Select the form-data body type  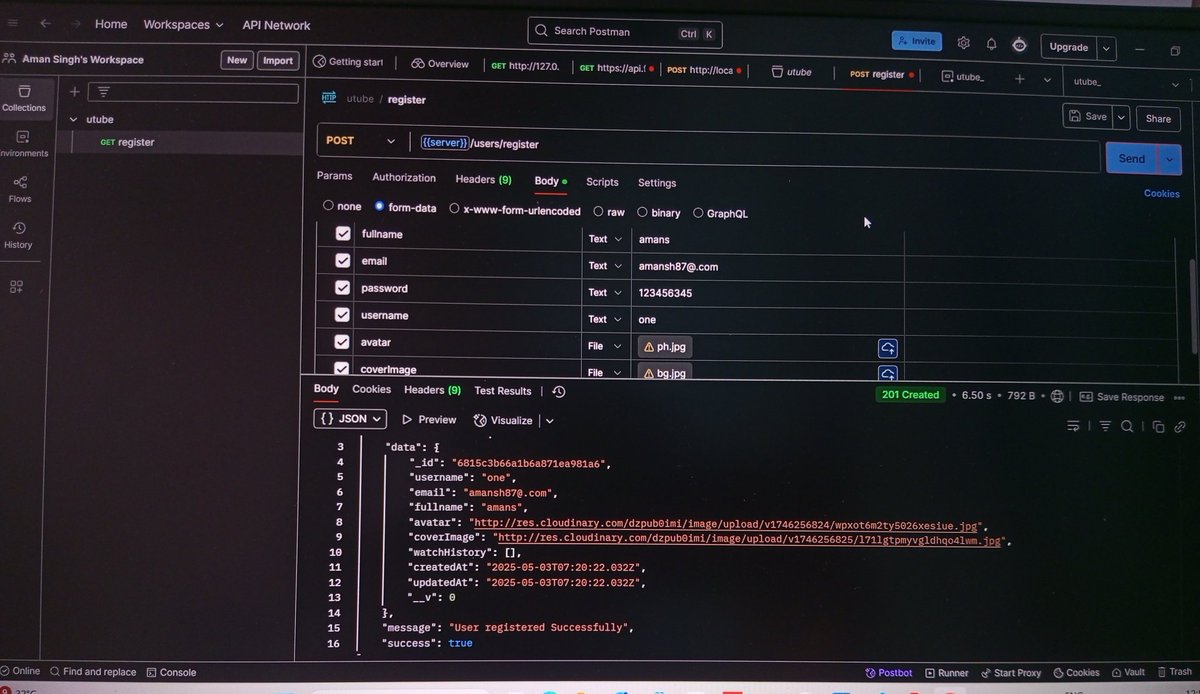(379, 206)
